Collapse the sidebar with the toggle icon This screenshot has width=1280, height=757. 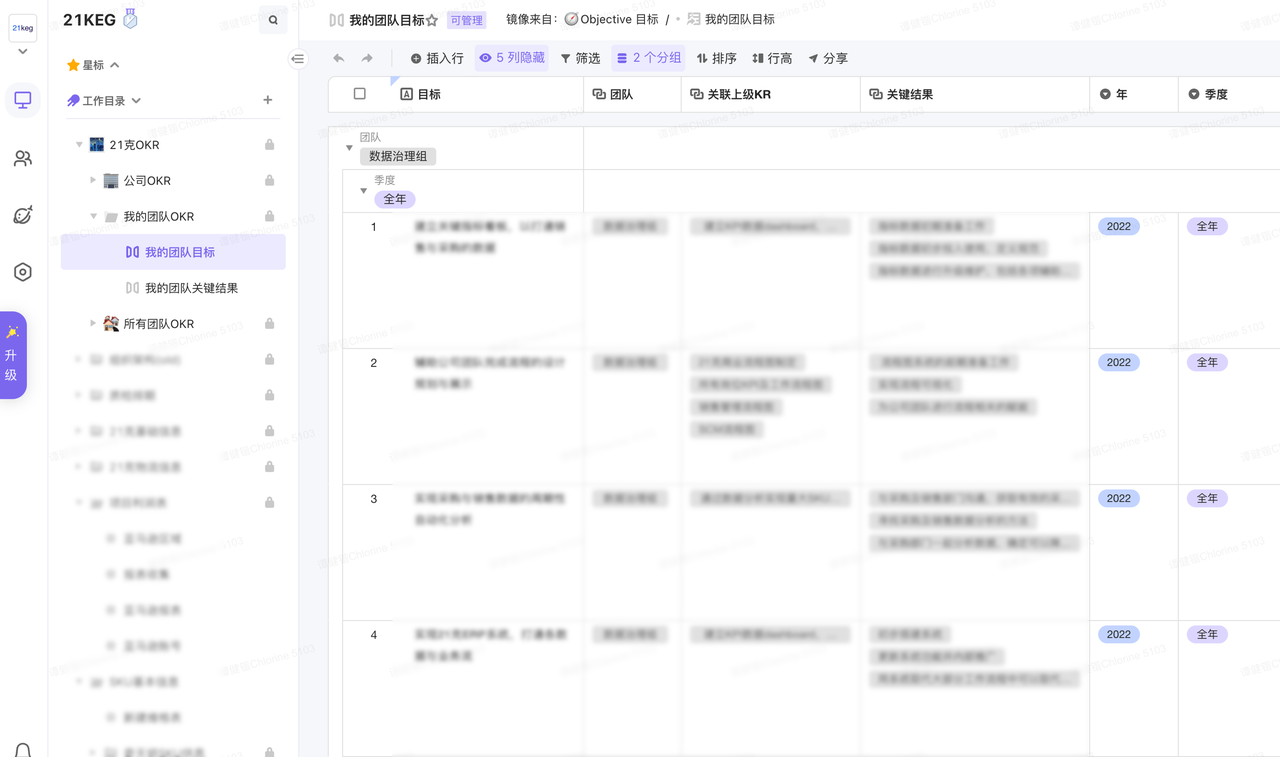click(298, 59)
